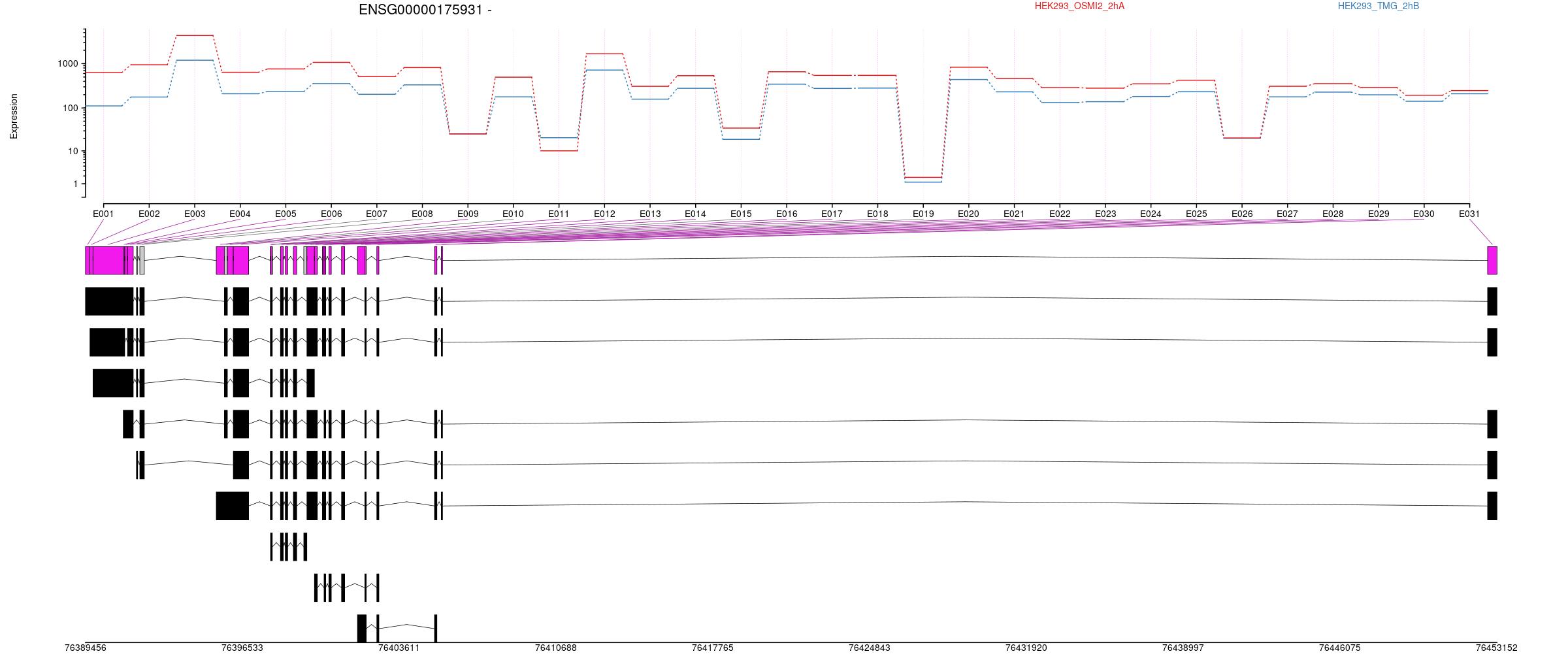Click genomic coordinate 76446075

pos(1340,648)
